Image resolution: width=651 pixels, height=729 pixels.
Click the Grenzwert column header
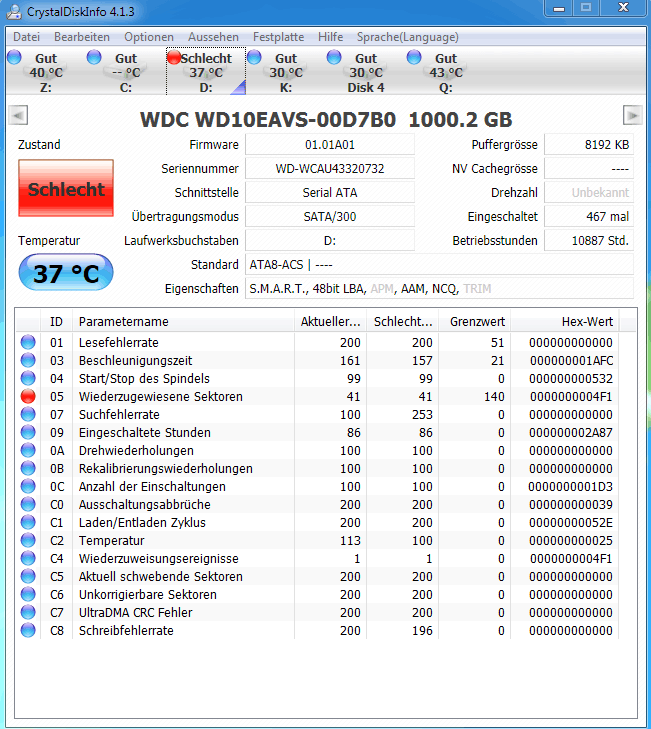[475, 322]
